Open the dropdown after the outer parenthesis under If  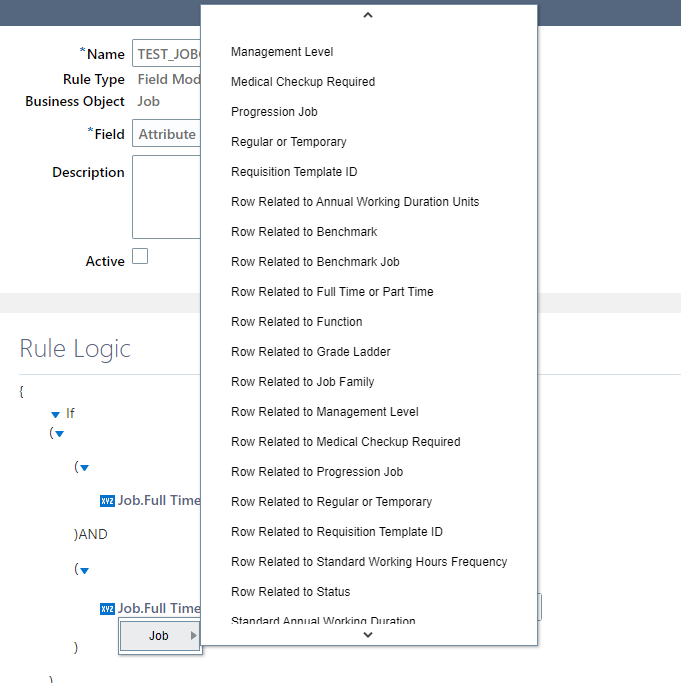coord(60,434)
